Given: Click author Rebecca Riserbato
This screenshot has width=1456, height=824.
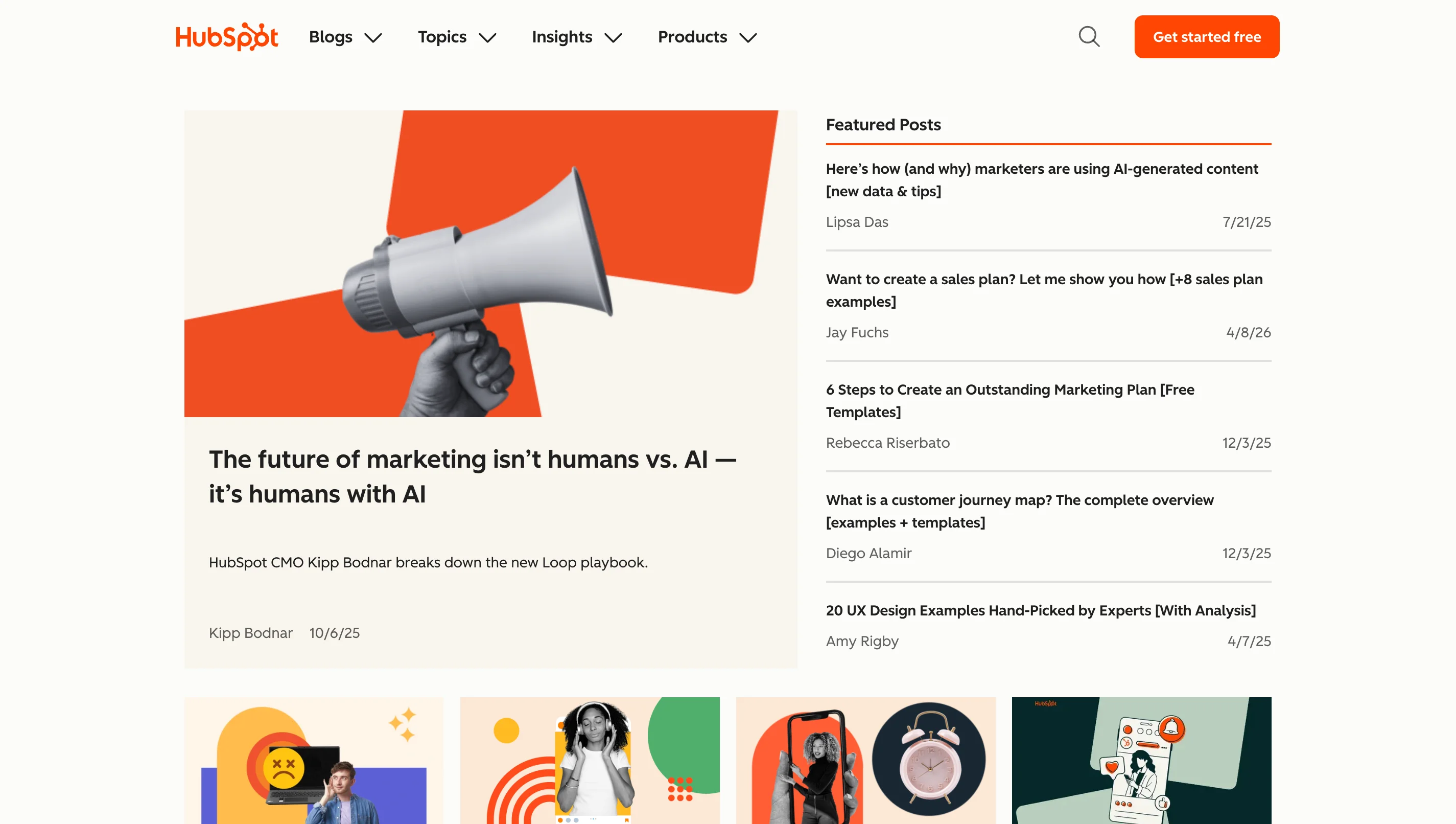Looking at the screenshot, I should click(x=887, y=443).
